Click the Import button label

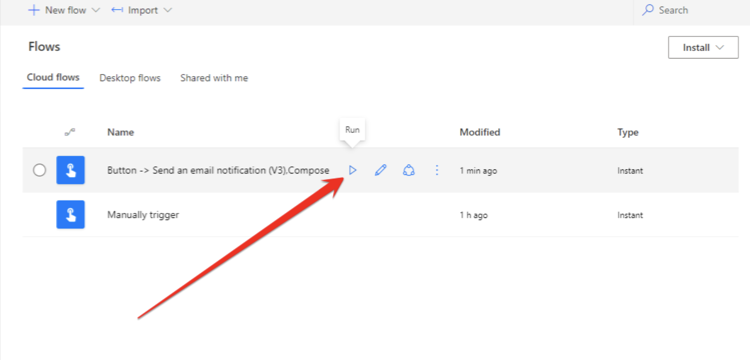143,10
